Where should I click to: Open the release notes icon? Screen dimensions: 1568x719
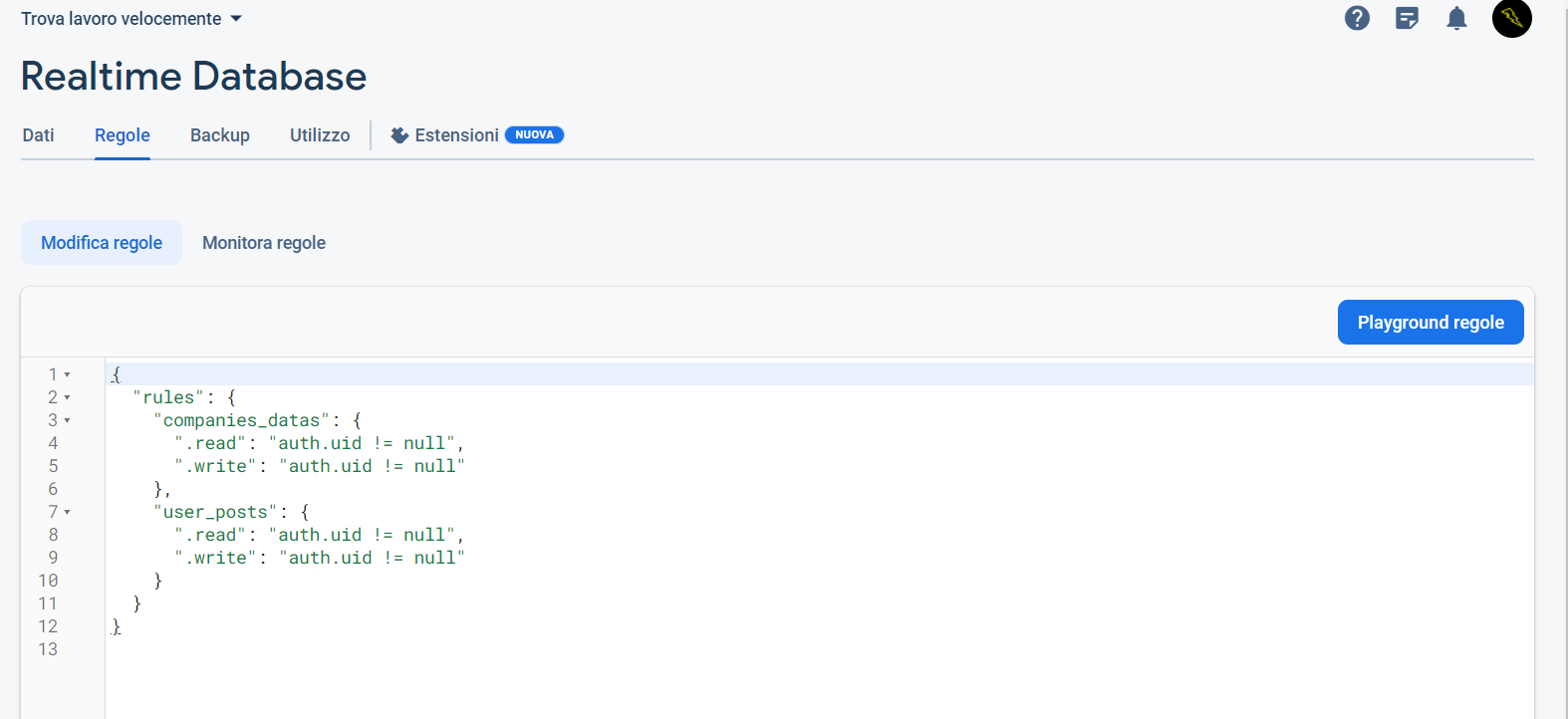(1407, 18)
